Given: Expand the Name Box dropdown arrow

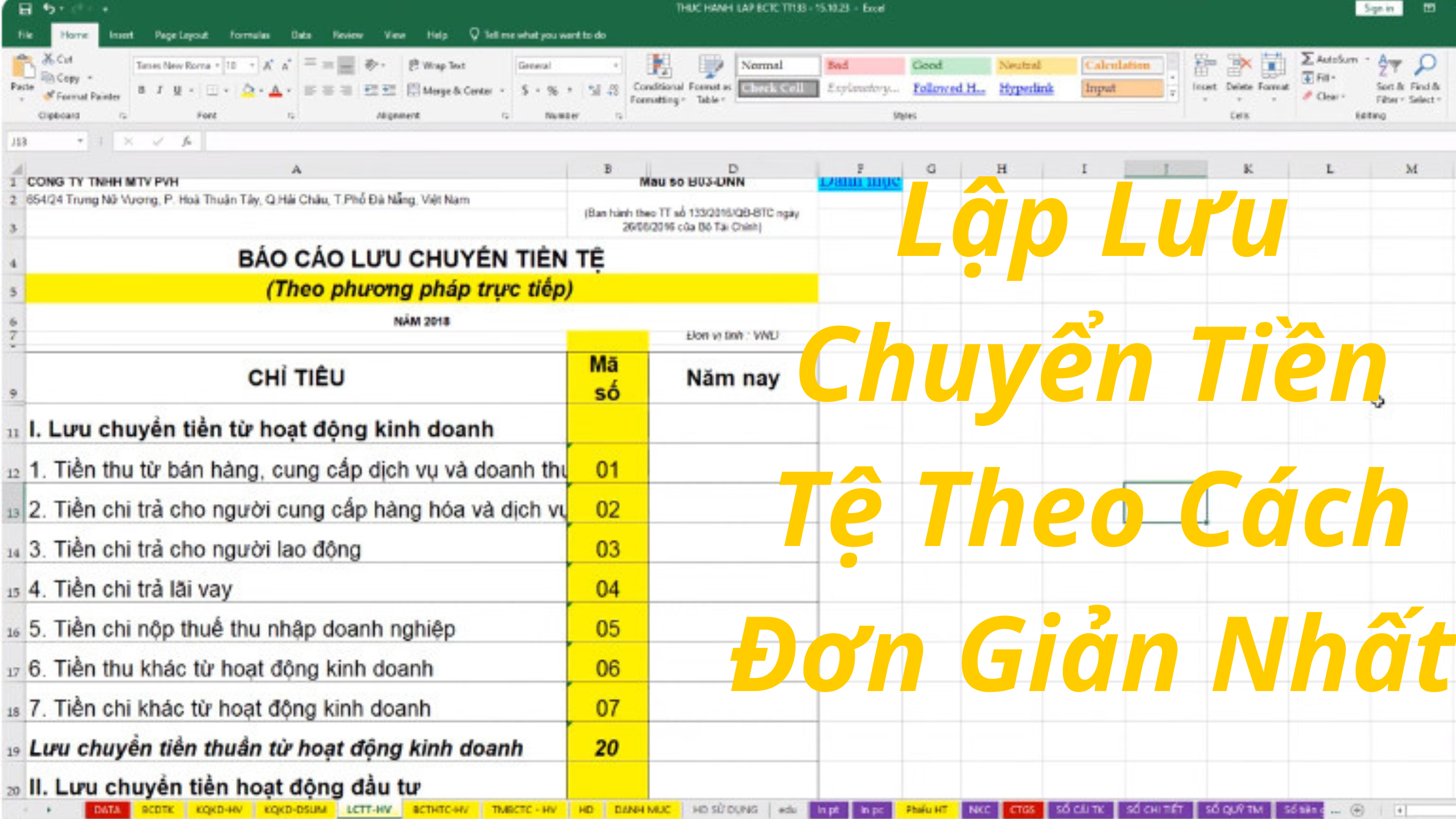Looking at the screenshot, I should tap(80, 142).
